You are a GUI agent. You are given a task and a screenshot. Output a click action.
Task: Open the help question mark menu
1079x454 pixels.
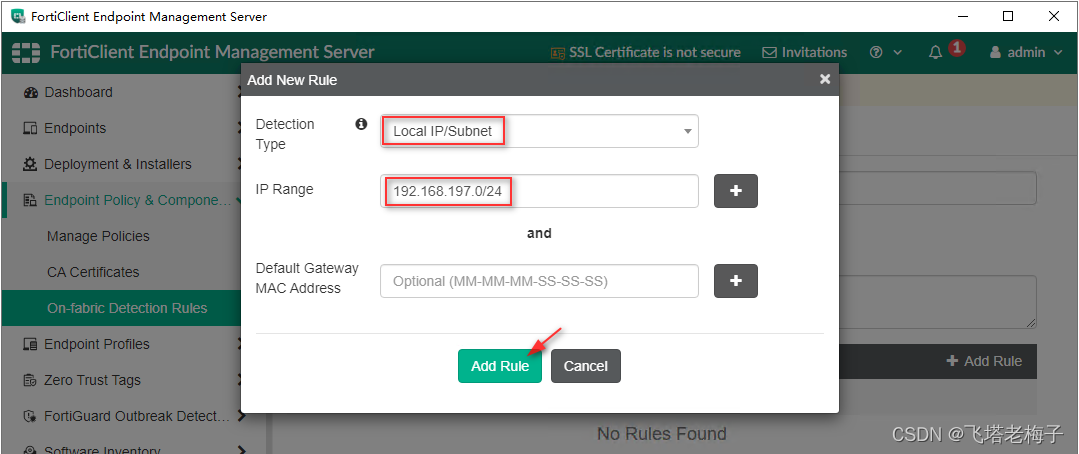point(885,52)
